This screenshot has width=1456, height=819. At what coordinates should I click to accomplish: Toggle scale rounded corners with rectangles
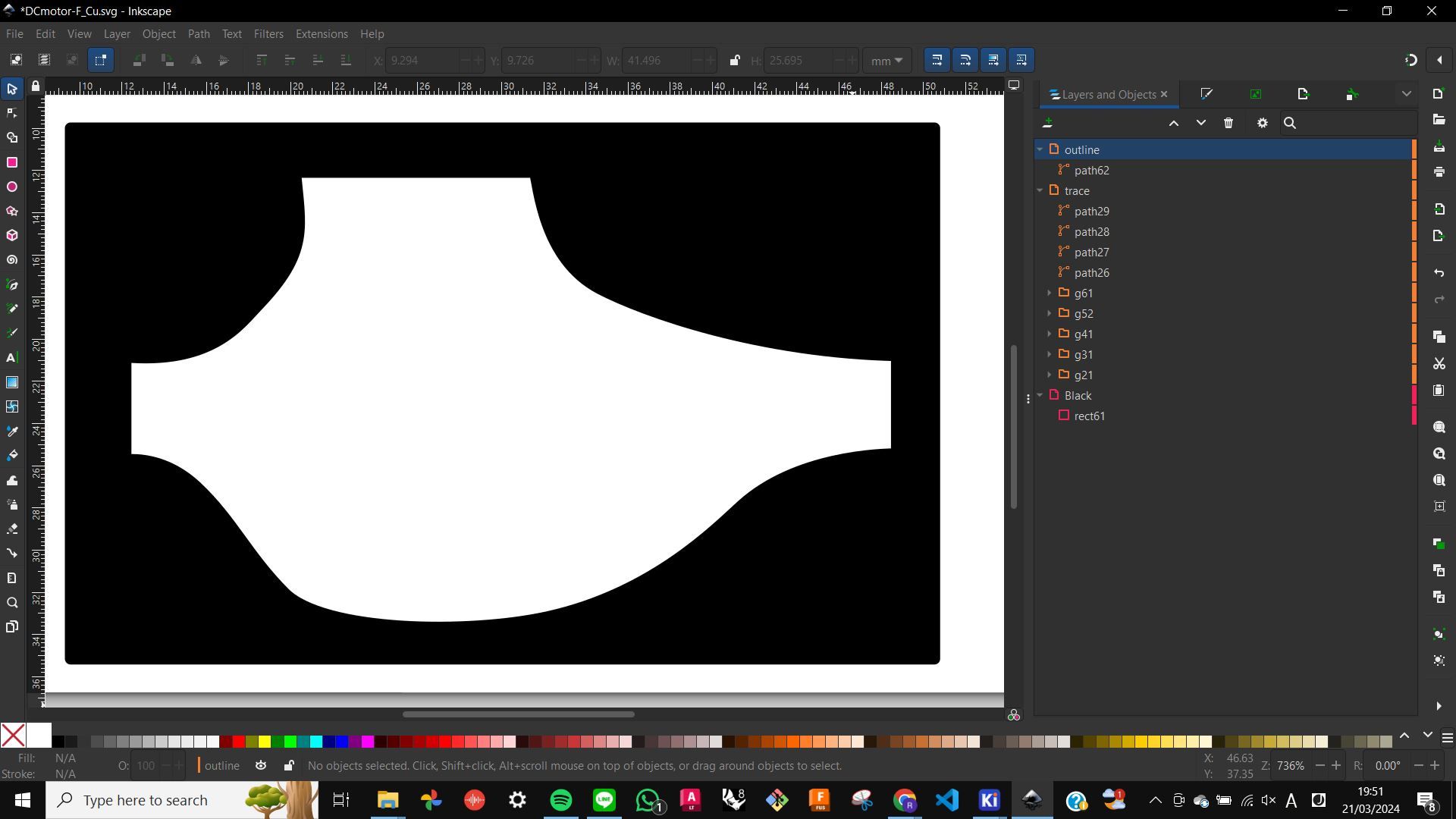tap(965, 60)
